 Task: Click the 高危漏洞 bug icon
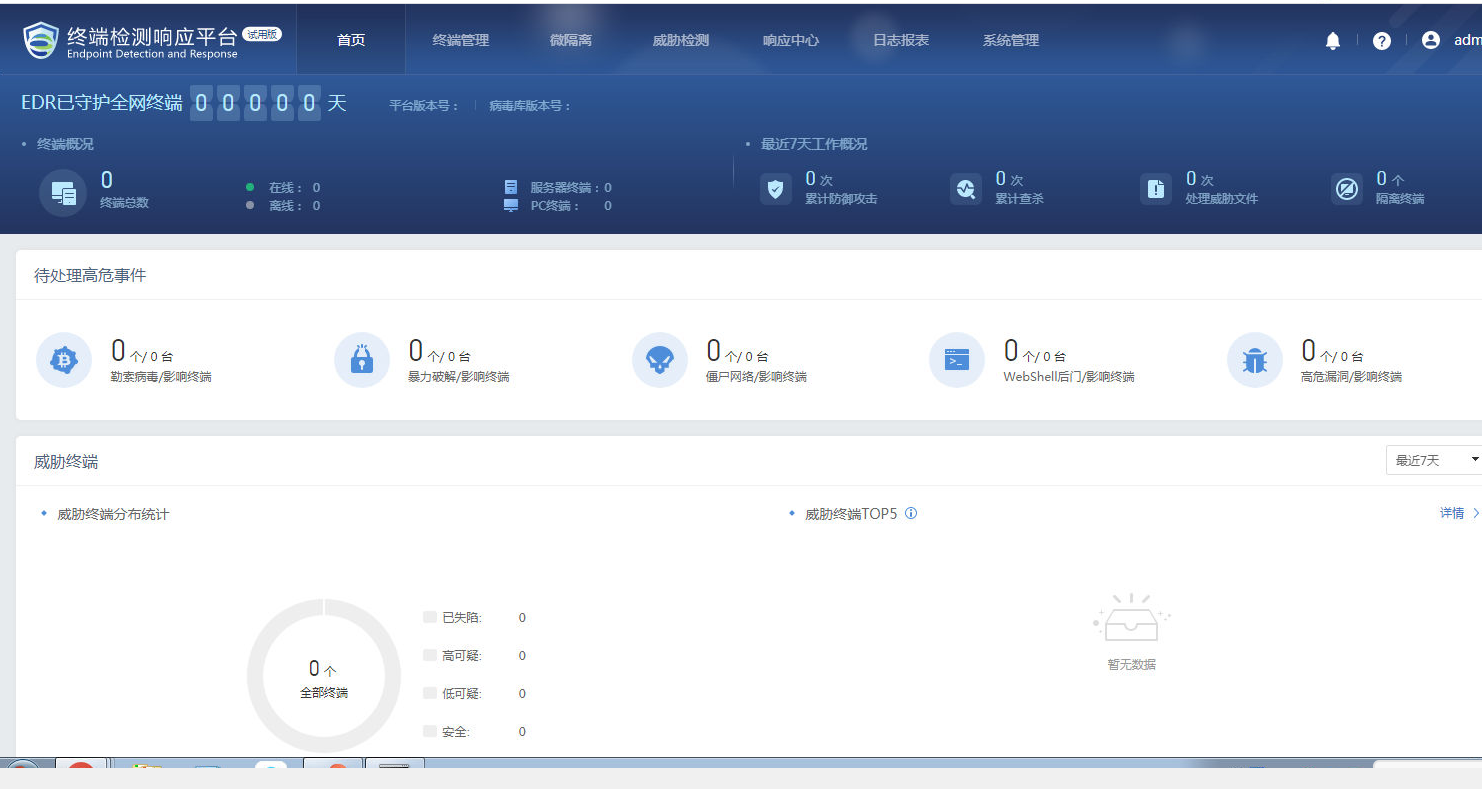pyautogui.click(x=1254, y=360)
